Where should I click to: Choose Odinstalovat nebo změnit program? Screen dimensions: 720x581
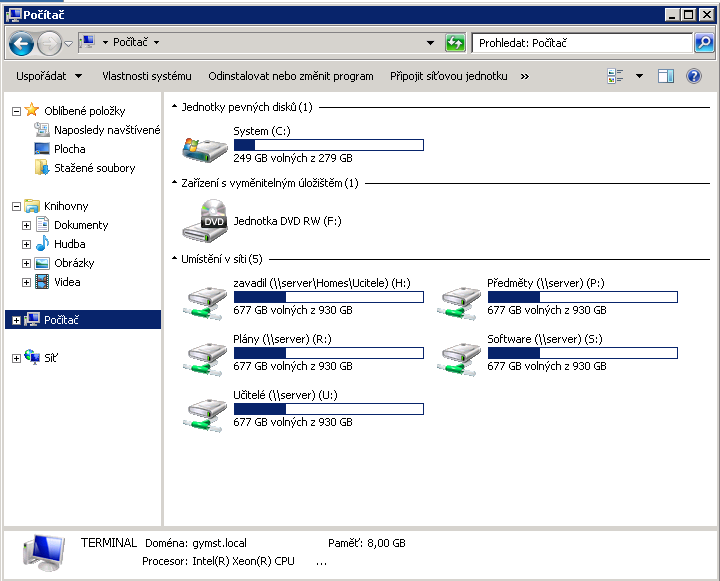point(291,76)
